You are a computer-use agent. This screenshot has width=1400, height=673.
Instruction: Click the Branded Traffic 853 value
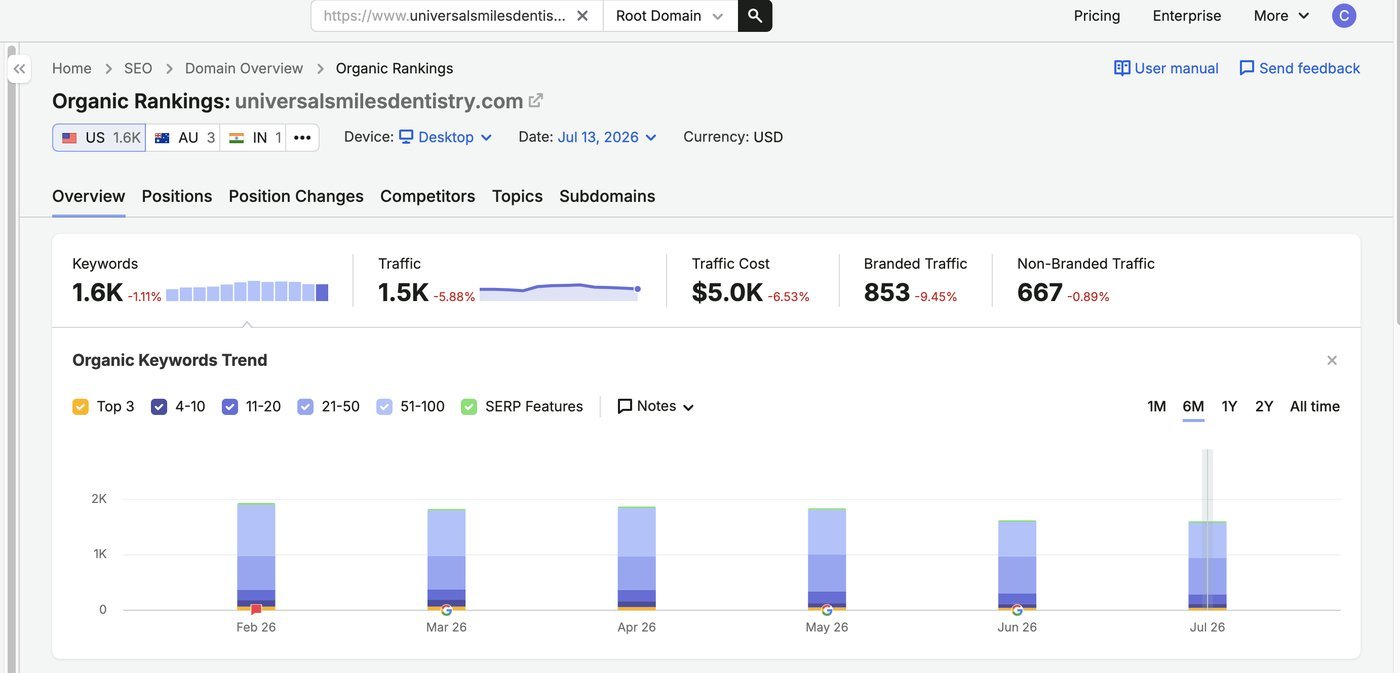pos(887,292)
